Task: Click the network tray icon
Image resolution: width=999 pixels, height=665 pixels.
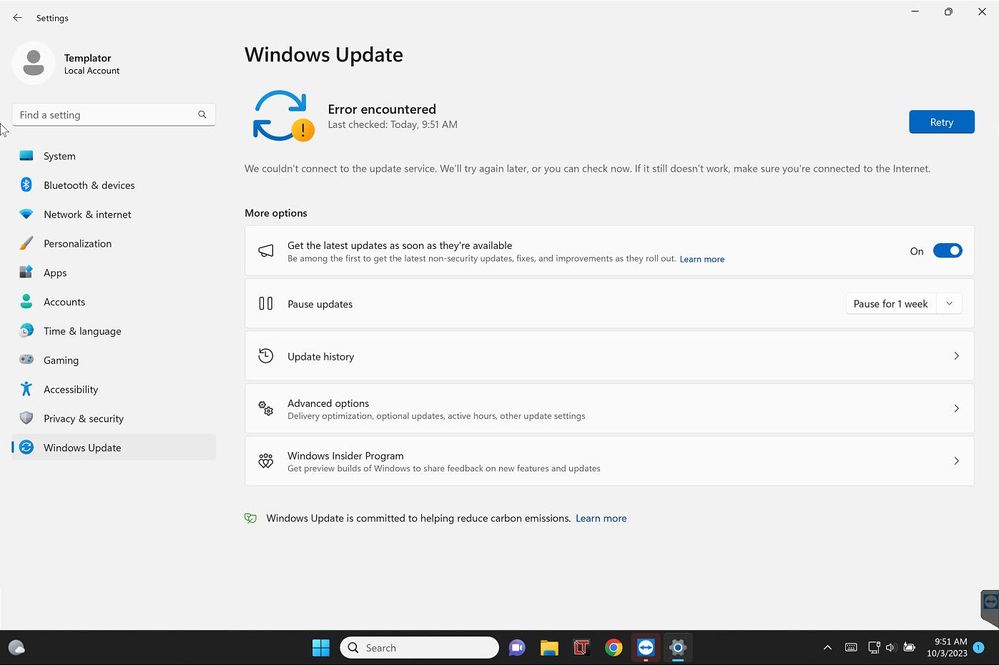Action: point(874,648)
